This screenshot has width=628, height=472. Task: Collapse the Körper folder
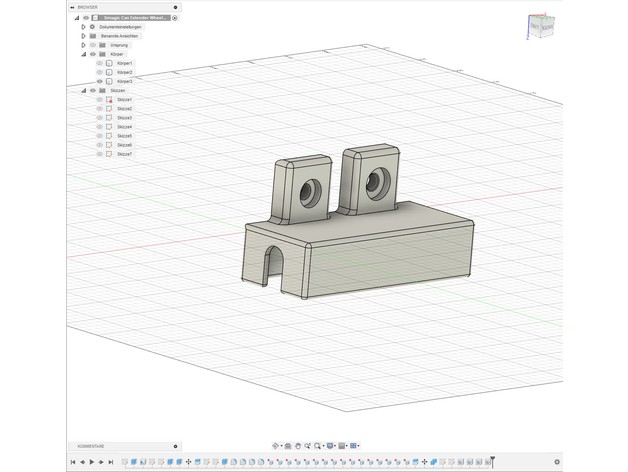click(84, 54)
